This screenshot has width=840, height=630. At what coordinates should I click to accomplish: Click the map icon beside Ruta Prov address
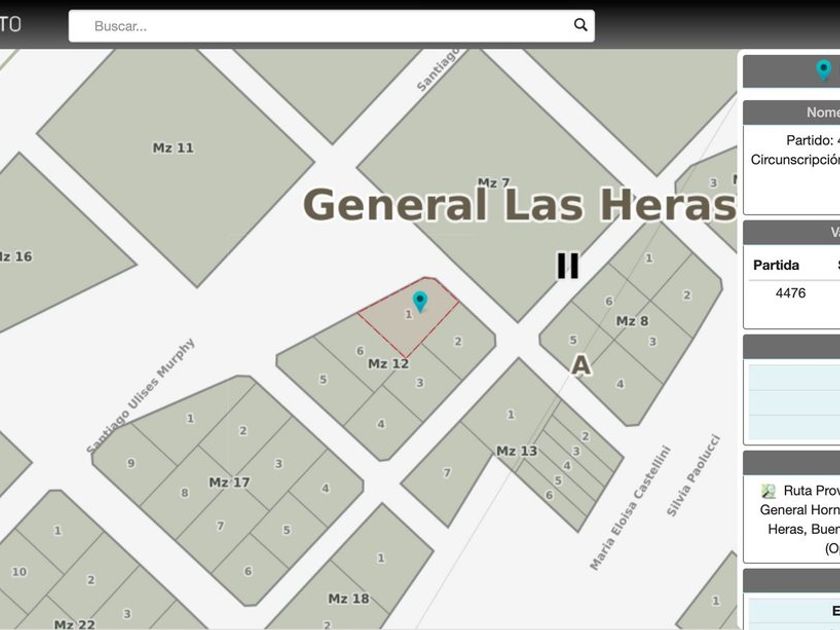(x=768, y=491)
